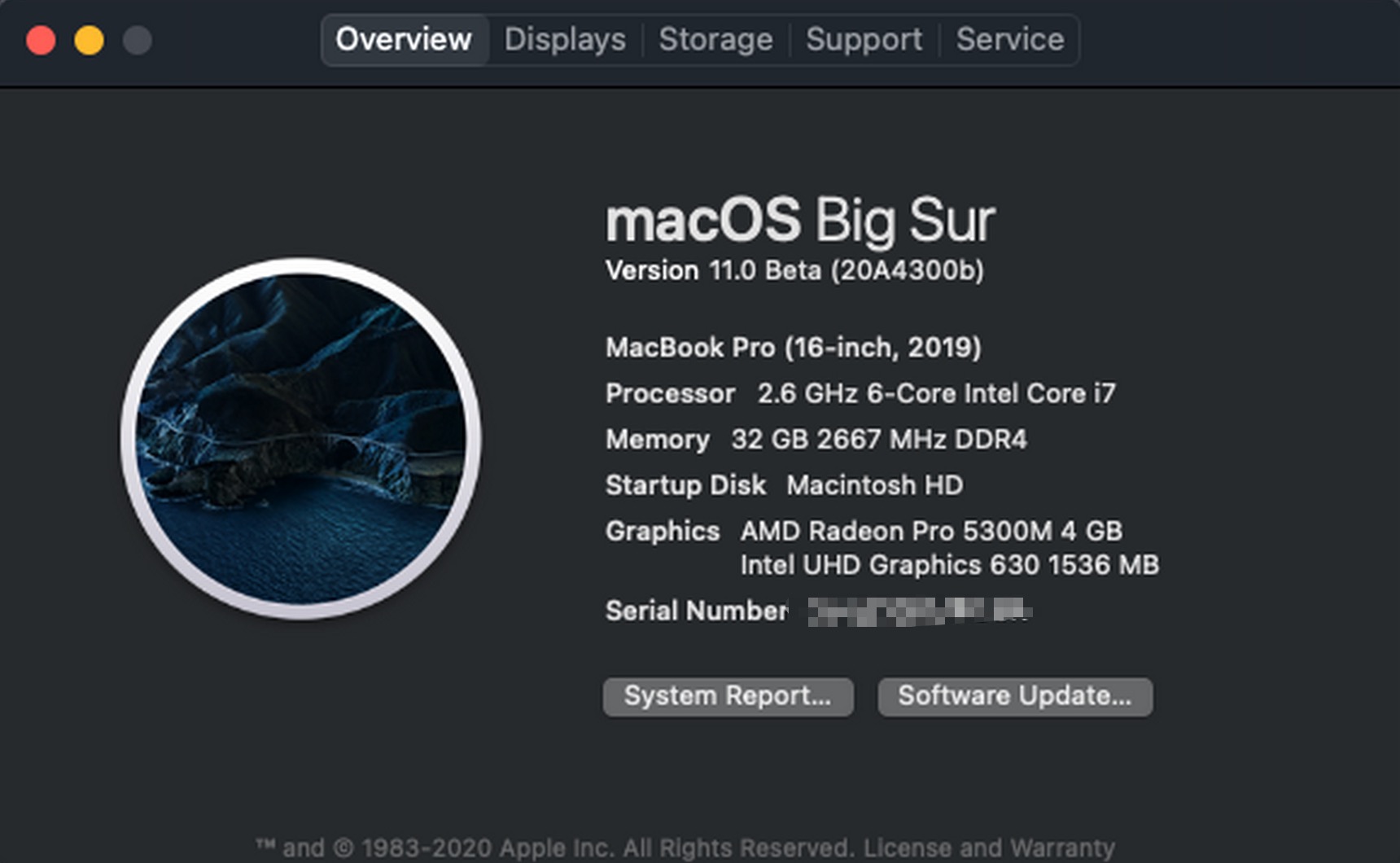Go to the Support tab
Screen dimensions: 1400x863
[x=864, y=39]
